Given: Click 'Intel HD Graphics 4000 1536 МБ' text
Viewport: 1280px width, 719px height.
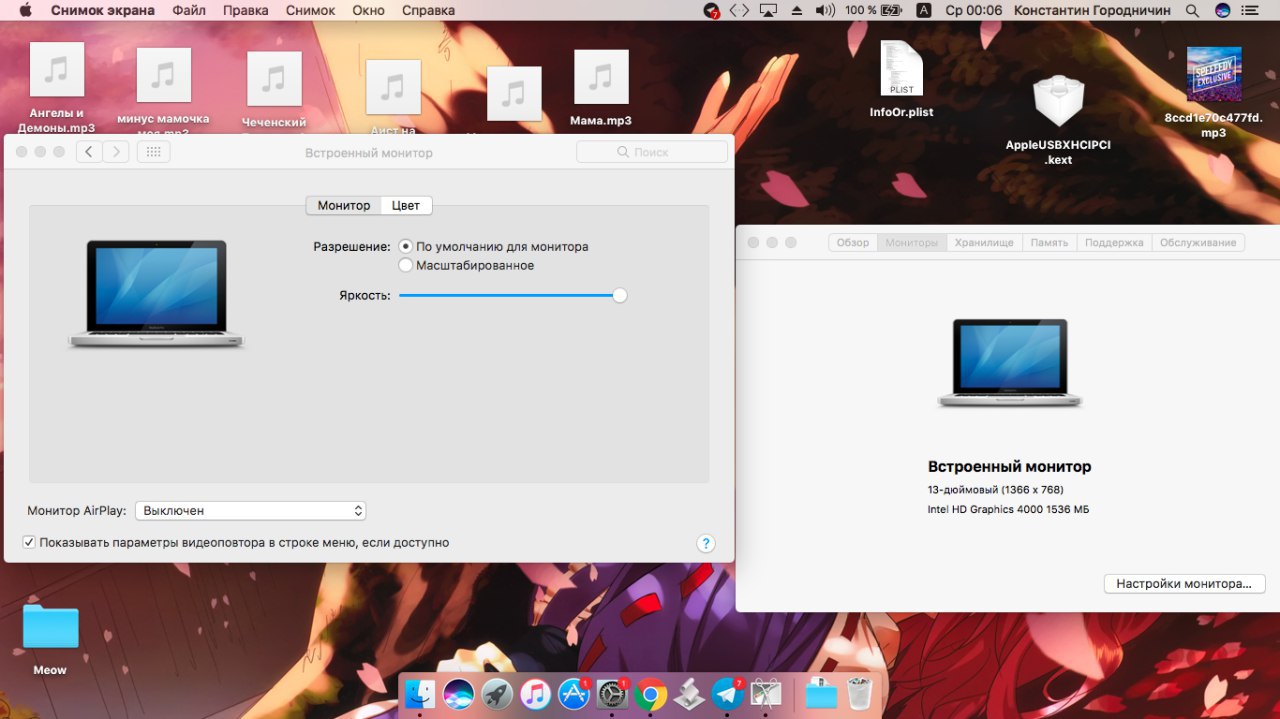Looking at the screenshot, I should [x=1008, y=510].
